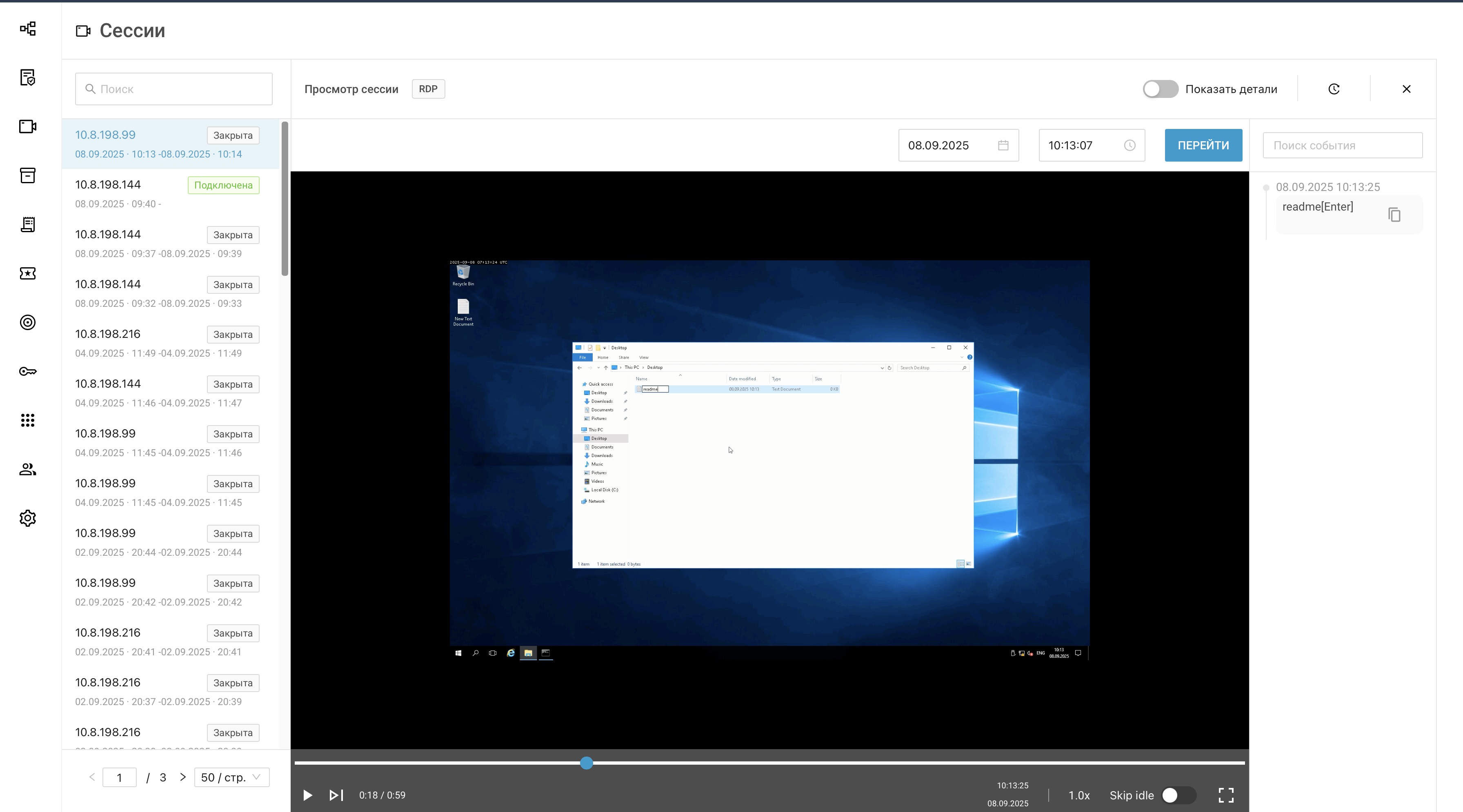This screenshot has width=1463, height=812.
Task: Click the key icon in sidebar
Action: click(28, 371)
